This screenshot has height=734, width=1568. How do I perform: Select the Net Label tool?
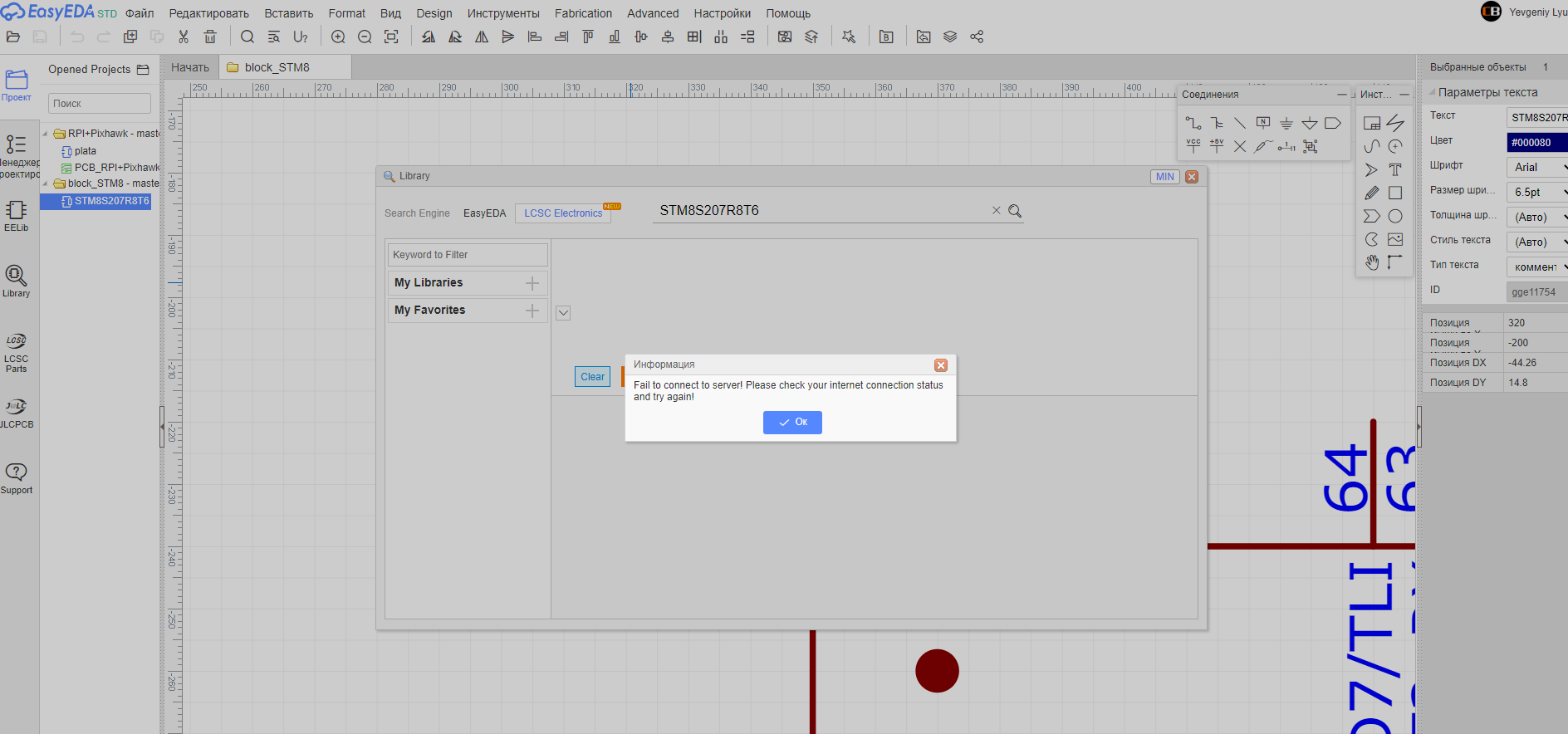click(x=1263, y=123)
